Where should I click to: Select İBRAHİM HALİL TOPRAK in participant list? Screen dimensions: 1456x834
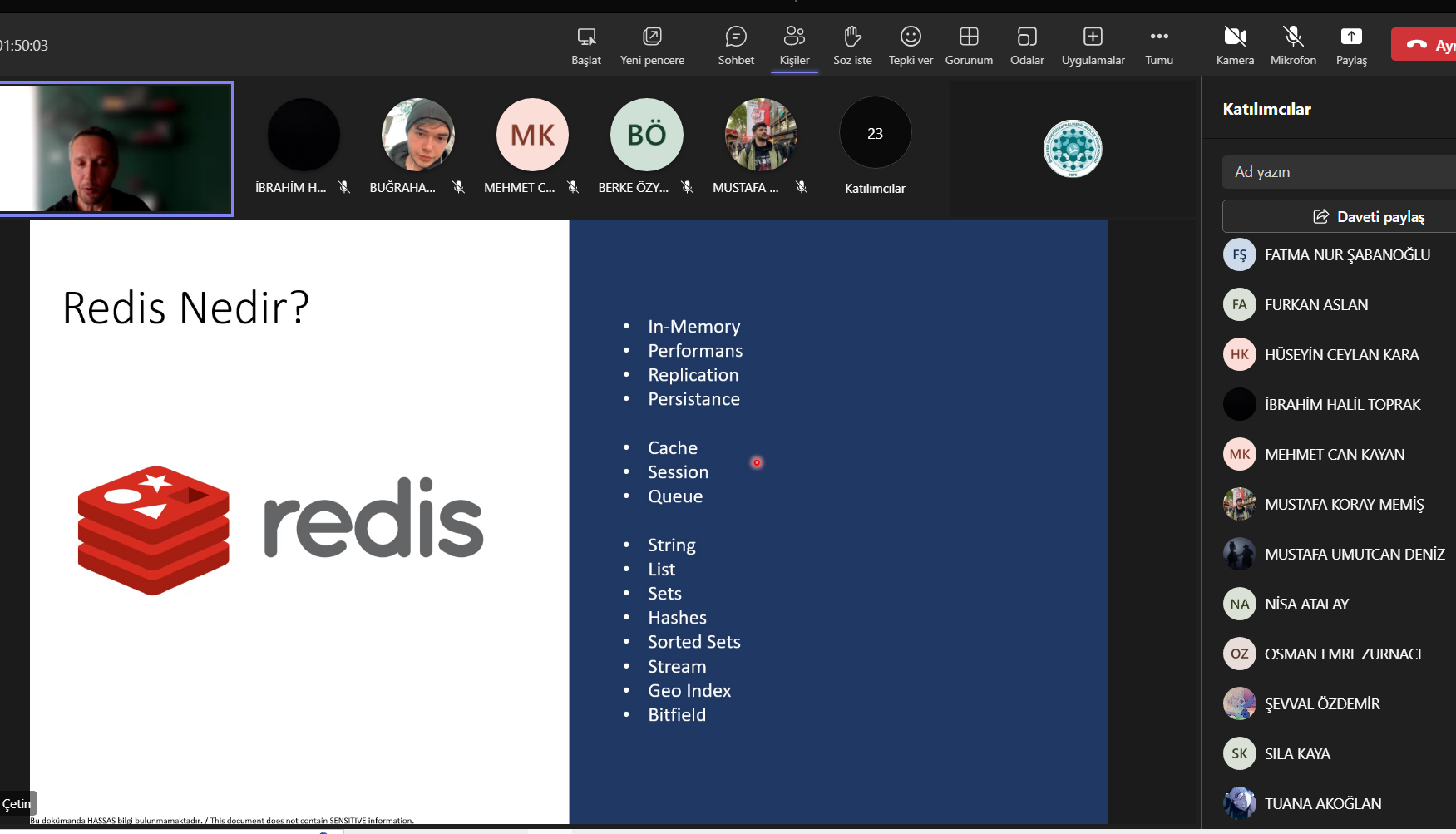1339,404
